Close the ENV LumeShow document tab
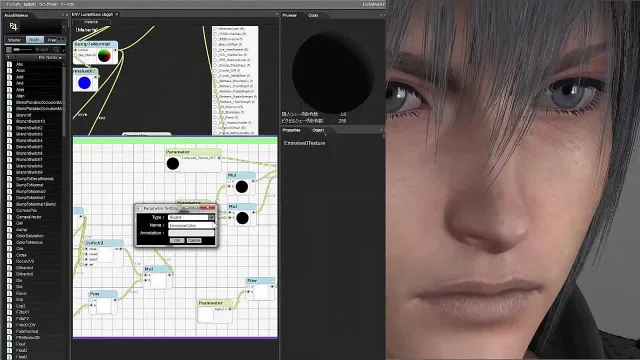Screen dimensions: 640x360 click(117, 14)
